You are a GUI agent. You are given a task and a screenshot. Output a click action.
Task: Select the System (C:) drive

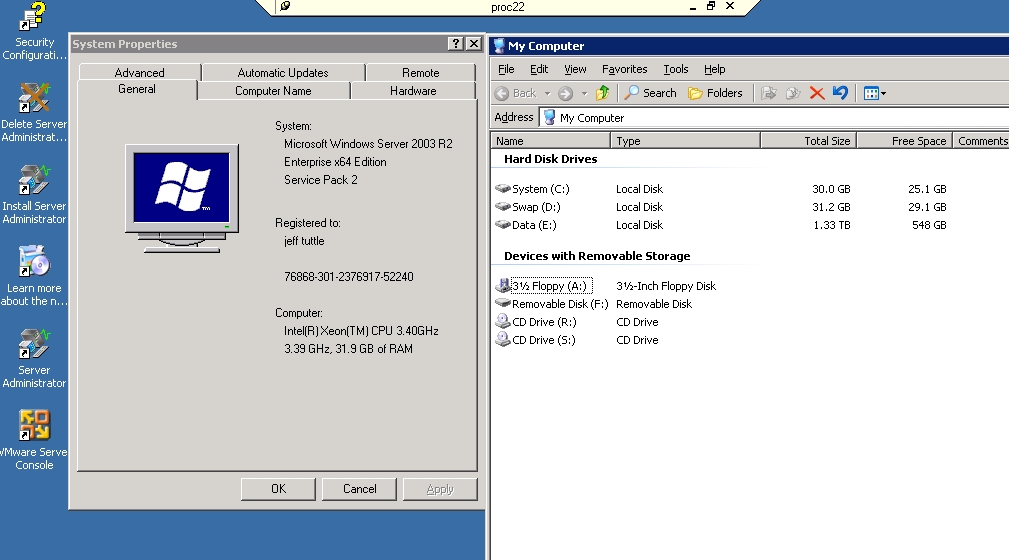coord(532,189)
